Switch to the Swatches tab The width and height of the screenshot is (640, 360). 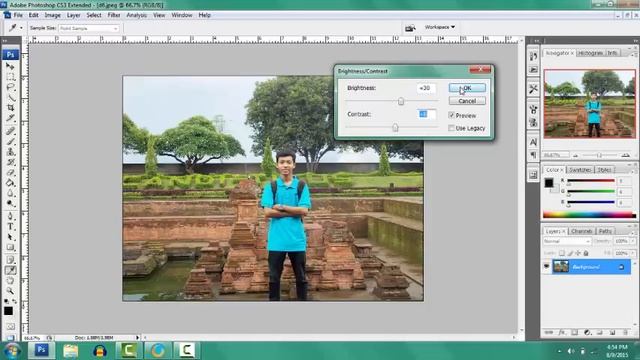(580, 169)
